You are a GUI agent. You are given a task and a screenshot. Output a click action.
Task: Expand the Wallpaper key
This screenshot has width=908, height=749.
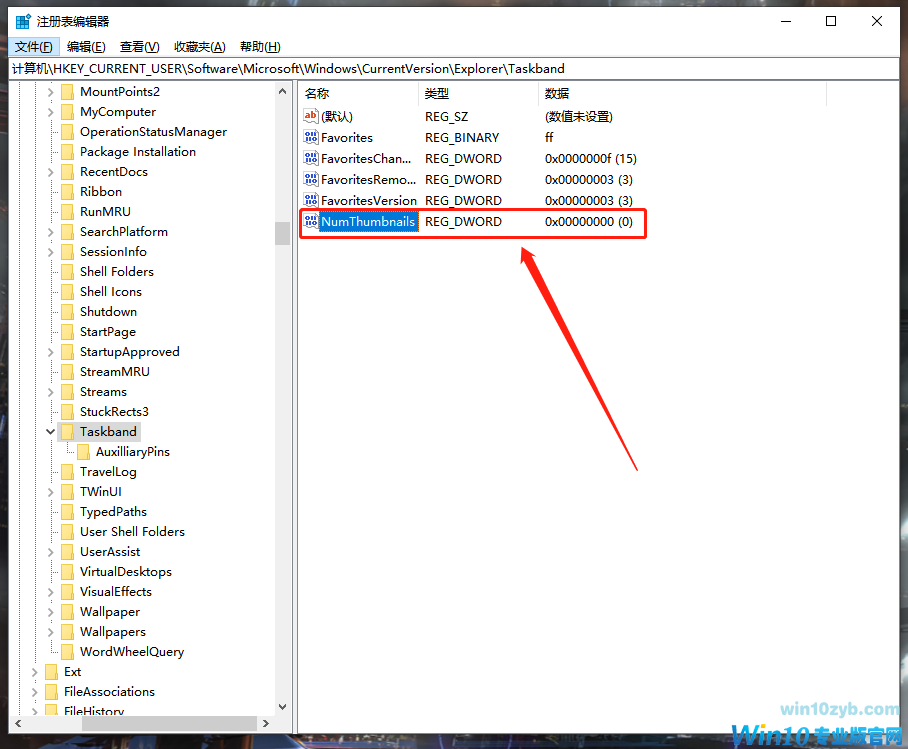[50, 612]
